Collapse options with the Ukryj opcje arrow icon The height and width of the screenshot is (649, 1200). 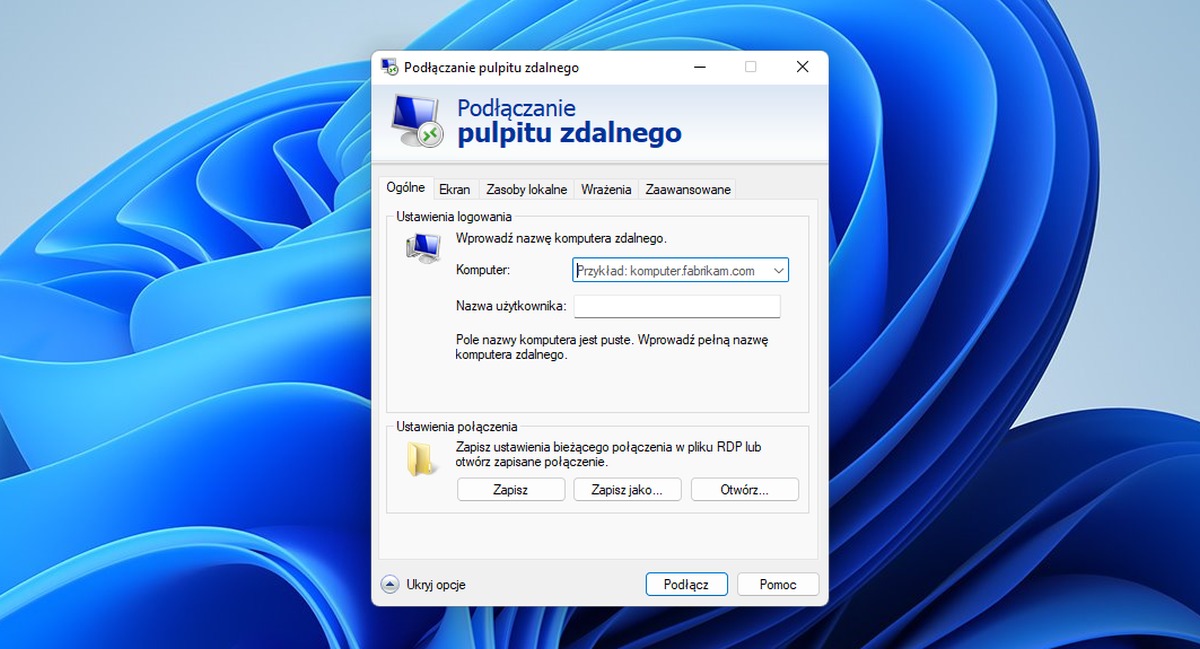(x=390, y=585)
